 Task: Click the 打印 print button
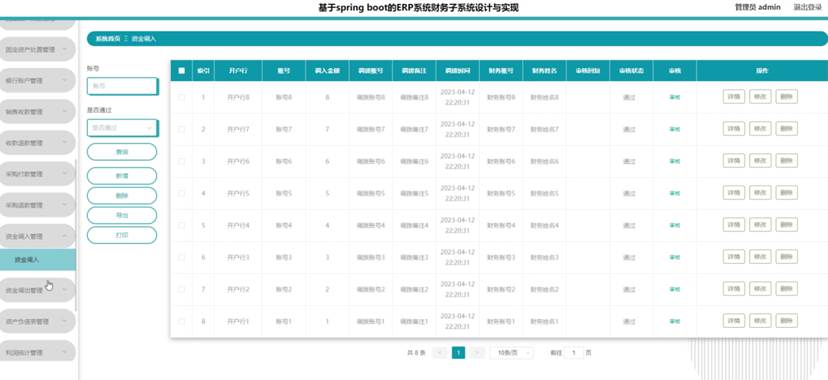point(122,235)
